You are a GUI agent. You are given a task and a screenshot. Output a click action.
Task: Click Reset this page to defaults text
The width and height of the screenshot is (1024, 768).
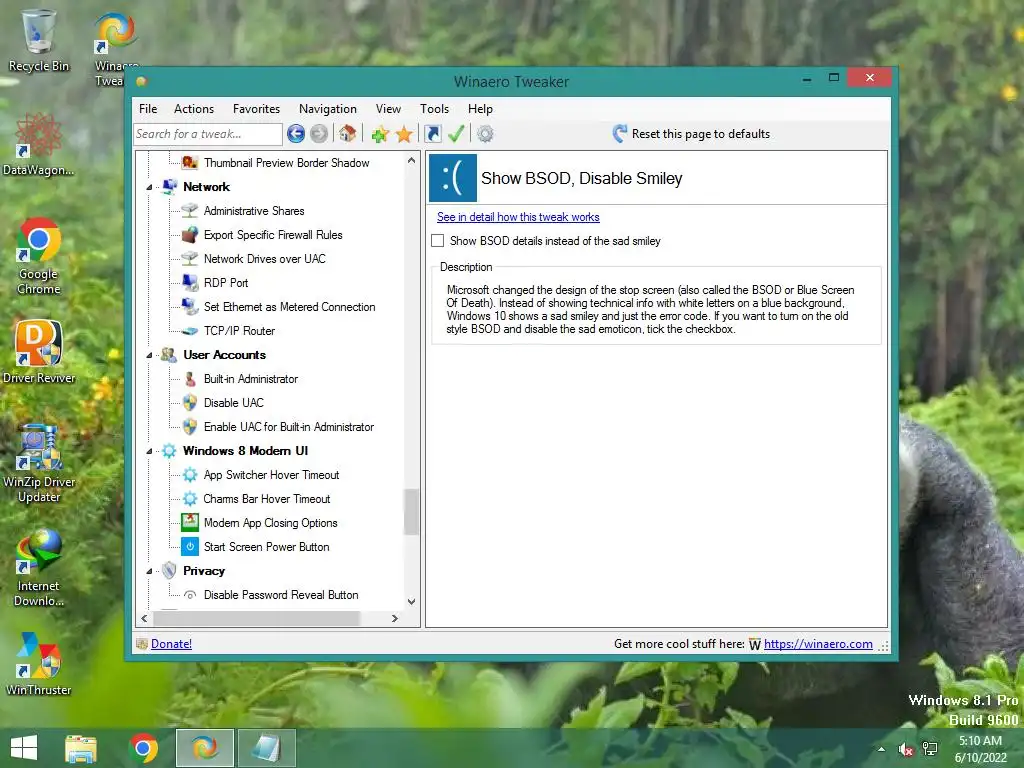coord(701,134)
